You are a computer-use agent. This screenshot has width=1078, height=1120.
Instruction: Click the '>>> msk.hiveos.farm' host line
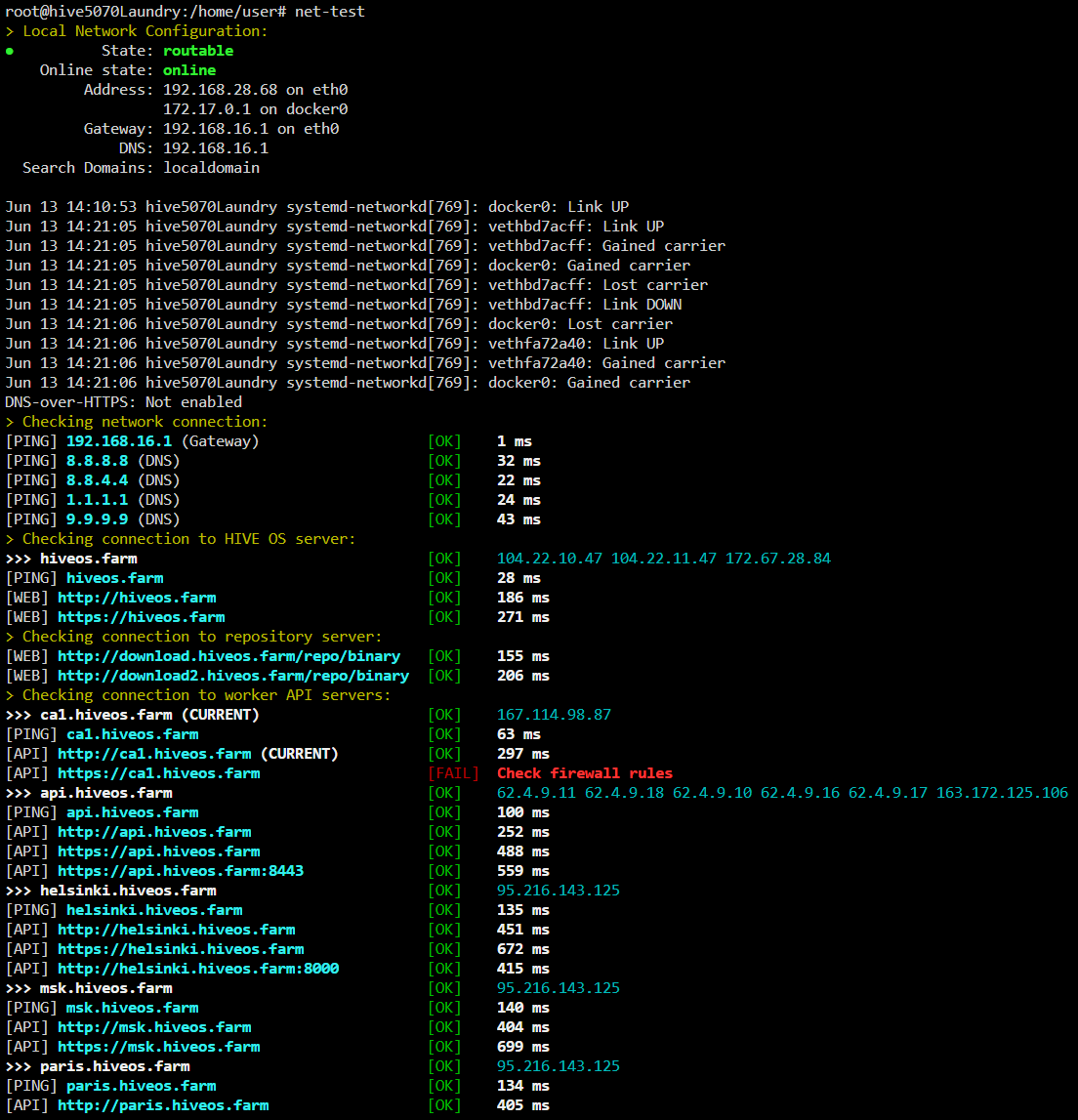[89, 988]
